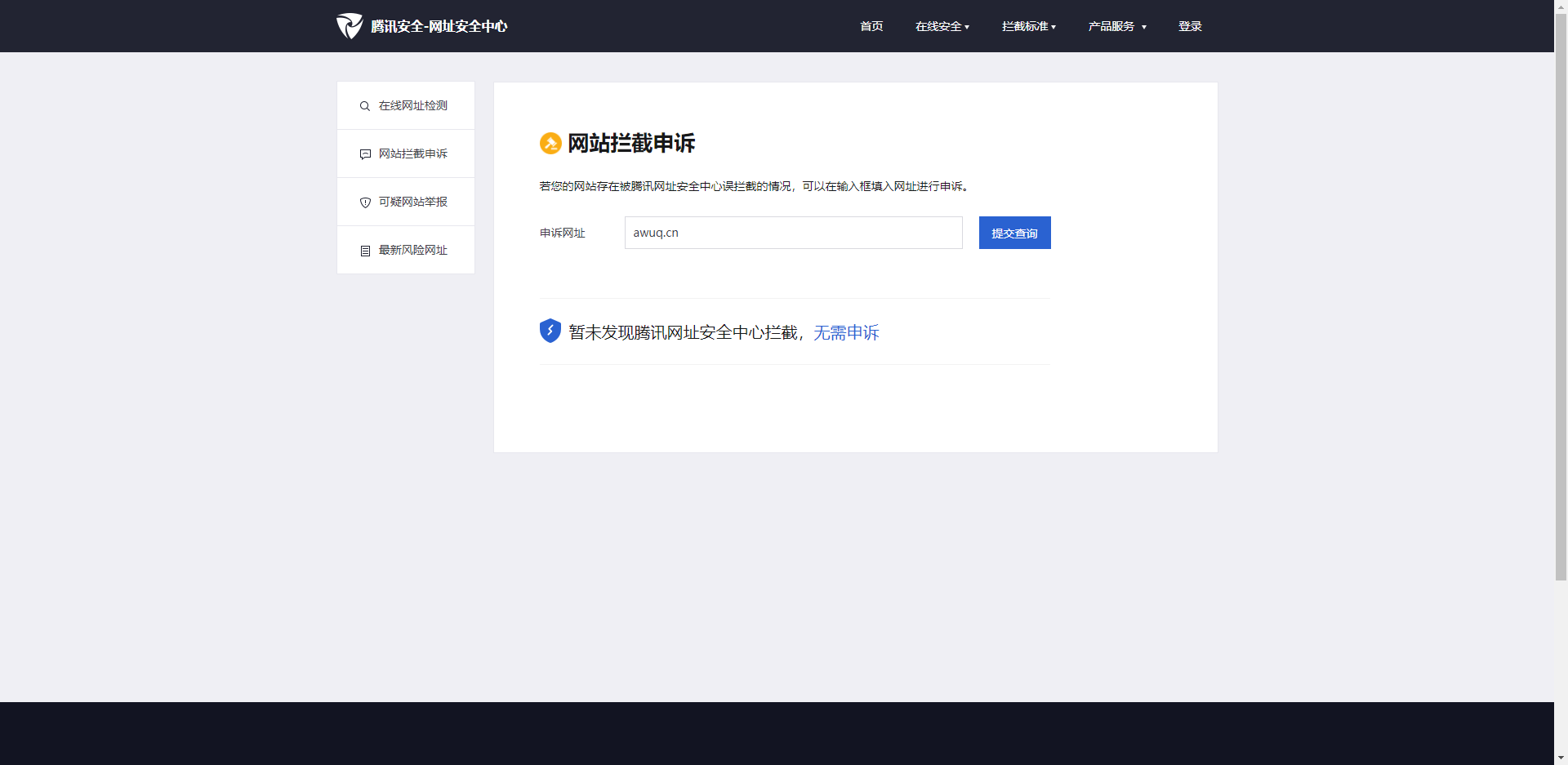Image resolution: width=1568 pixels, height=765 pixels.
Task: Open the 登录 login link
Action: tap(1190, 26)
